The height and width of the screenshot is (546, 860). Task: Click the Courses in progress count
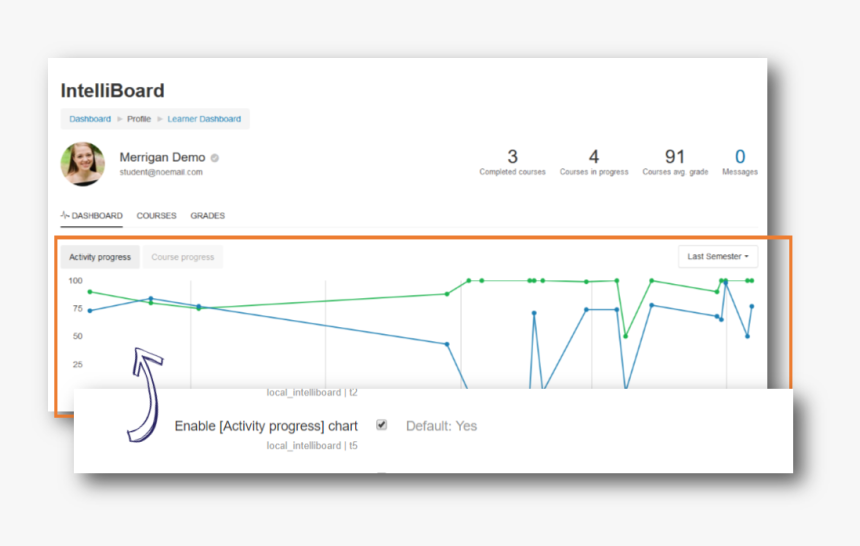tap(594, 157)
